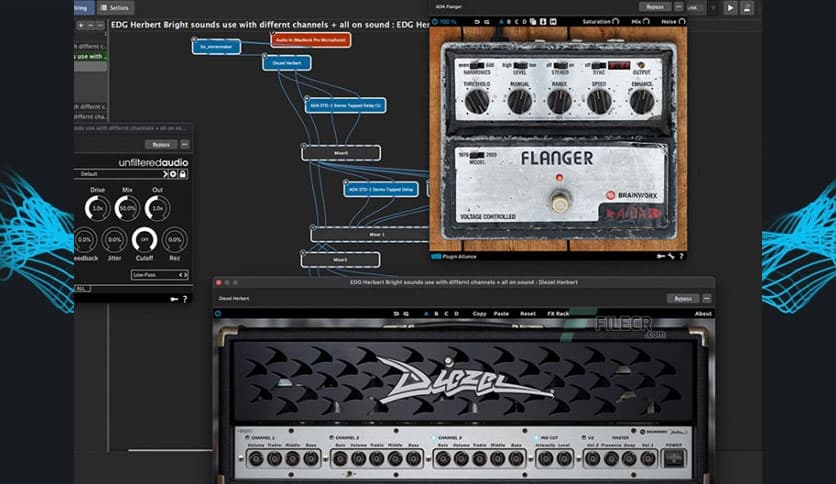The image size is (836, 484).
Task: Bypass the Diezel Herbert plugin
Action: pyautogui.click(x=683, y=299)
